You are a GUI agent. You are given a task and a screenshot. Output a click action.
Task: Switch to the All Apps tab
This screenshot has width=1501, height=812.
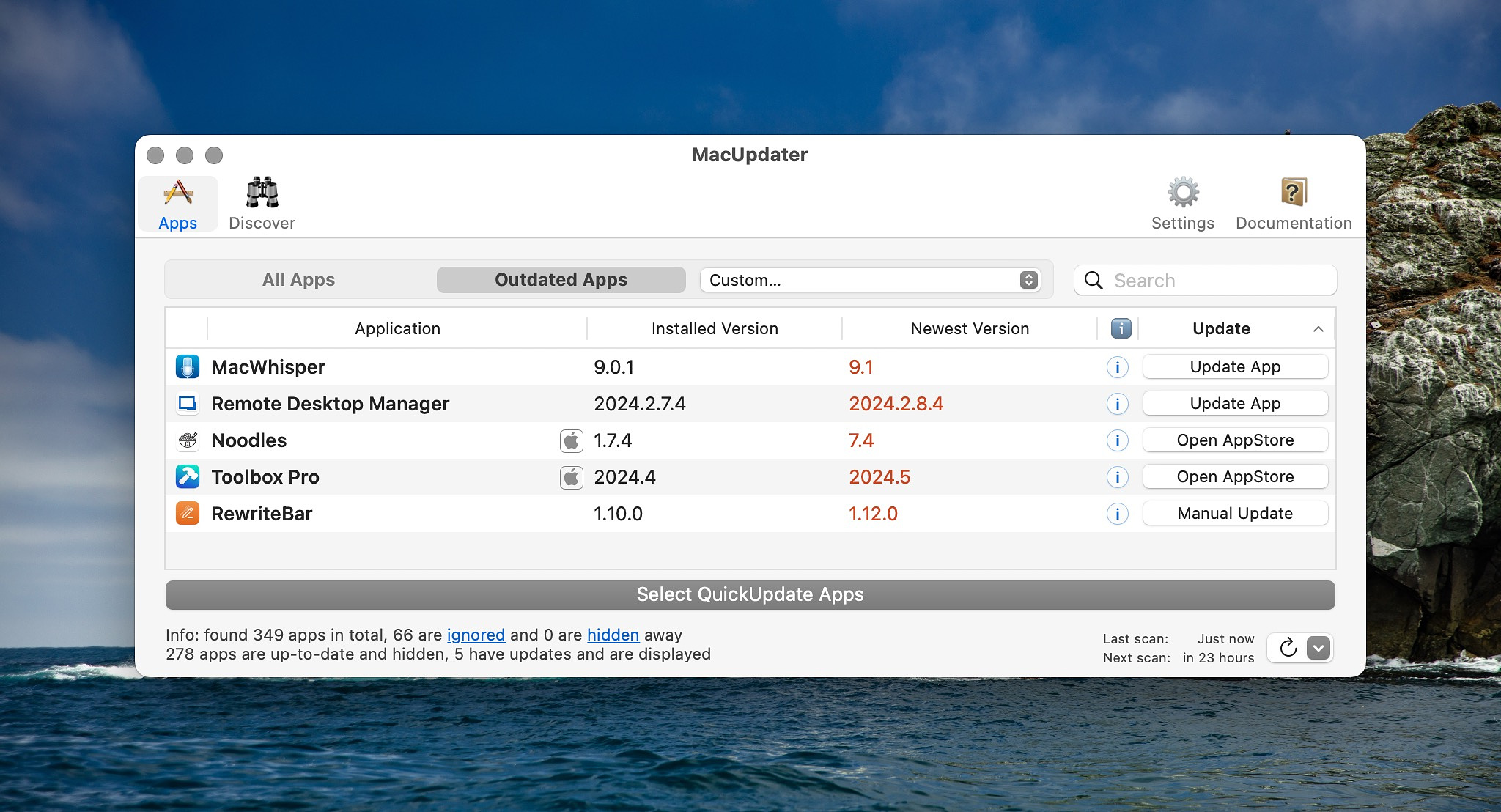299,280
